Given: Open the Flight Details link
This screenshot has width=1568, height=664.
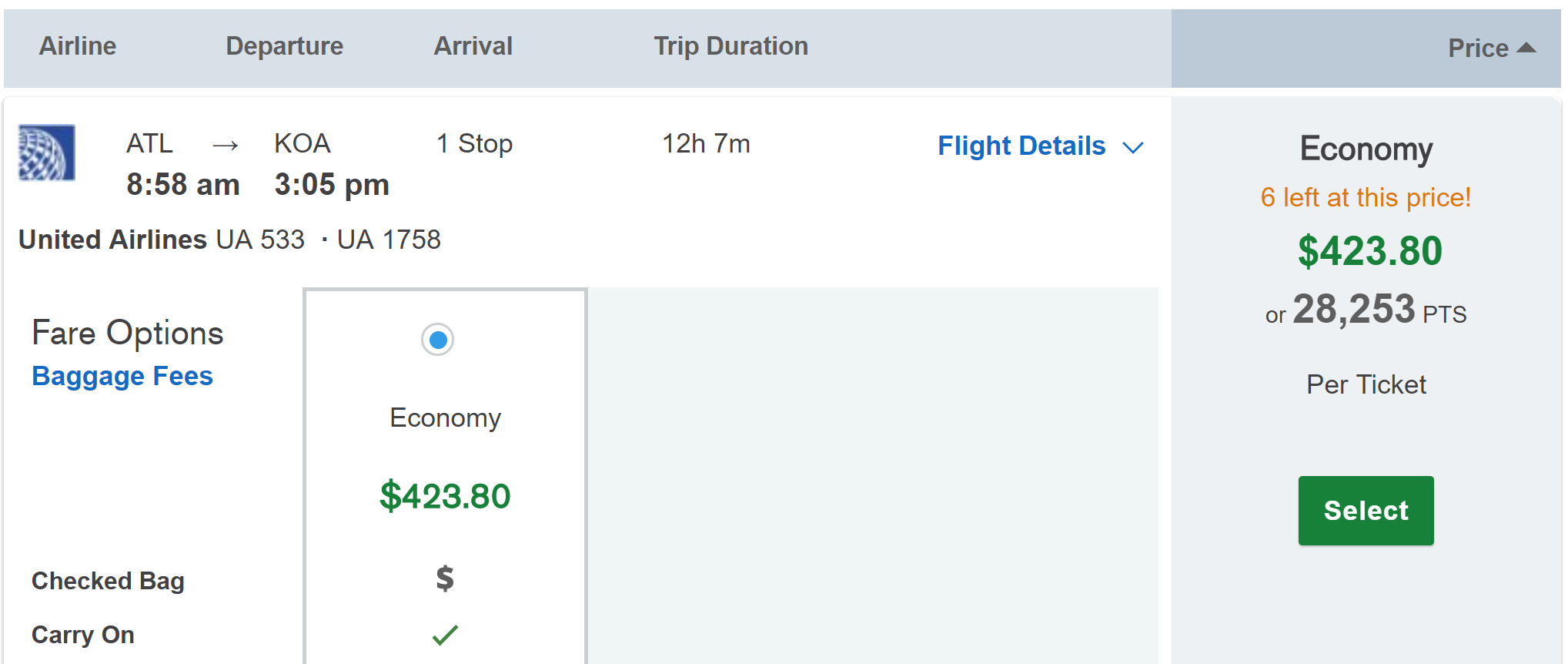Looking at the screenshot, I should [x=1021, y=146].
